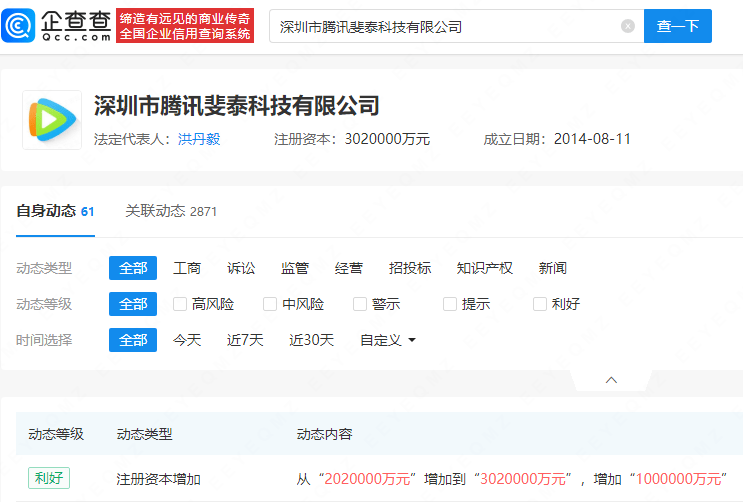Click the company title 深圳市腾讯斐泰科技有限公司
Image resolution: width=743 pixels, height=502 pixels.
tap(236, 105)
